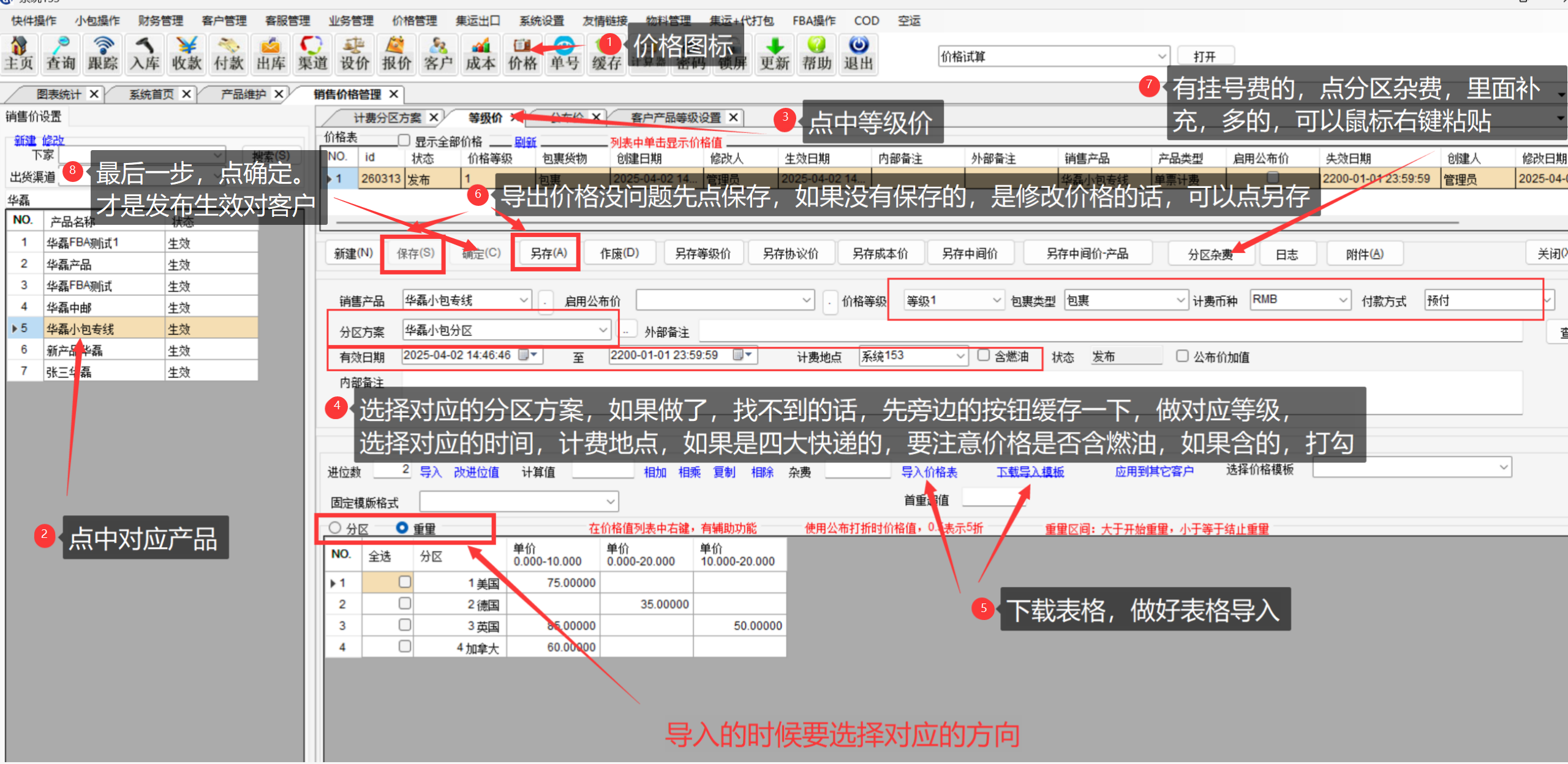Select the 分区 radio button
The height and width of the screenshot is (764, 1568).
click(335, 528)
